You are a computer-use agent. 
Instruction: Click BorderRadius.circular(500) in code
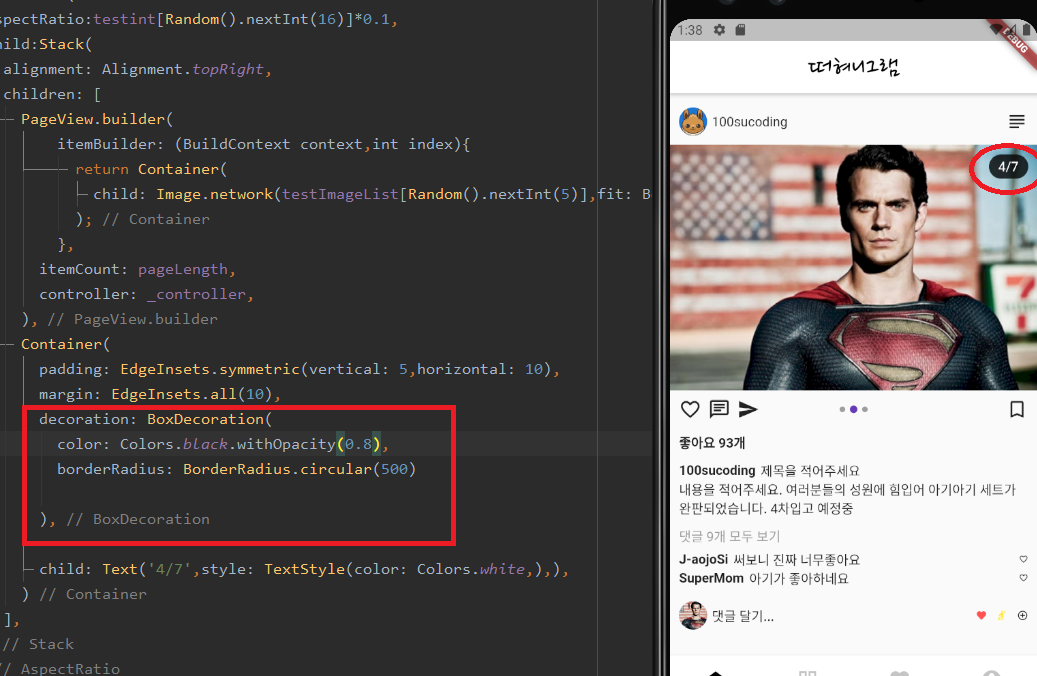point(299,469)
